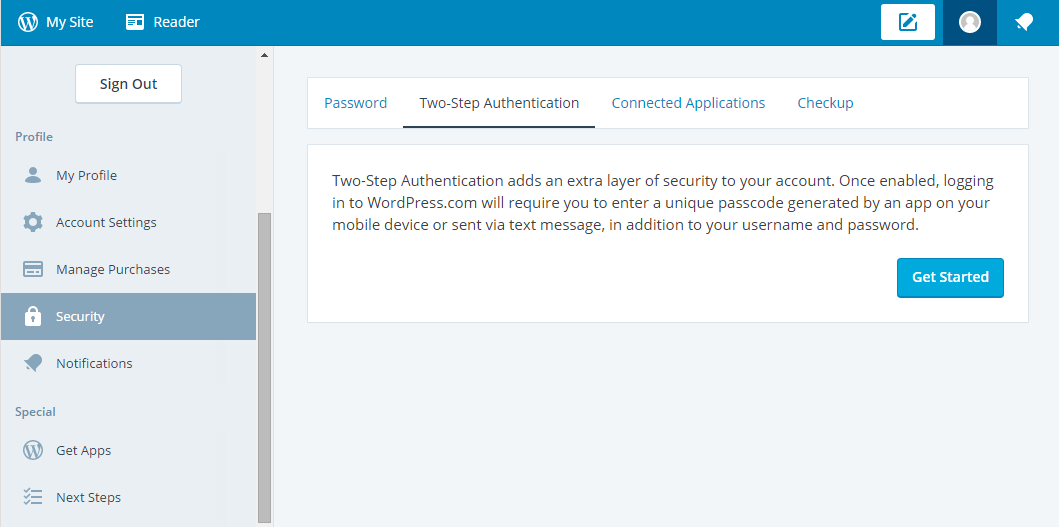Click the sidebar Notifications bell icon

coord(32,363)
